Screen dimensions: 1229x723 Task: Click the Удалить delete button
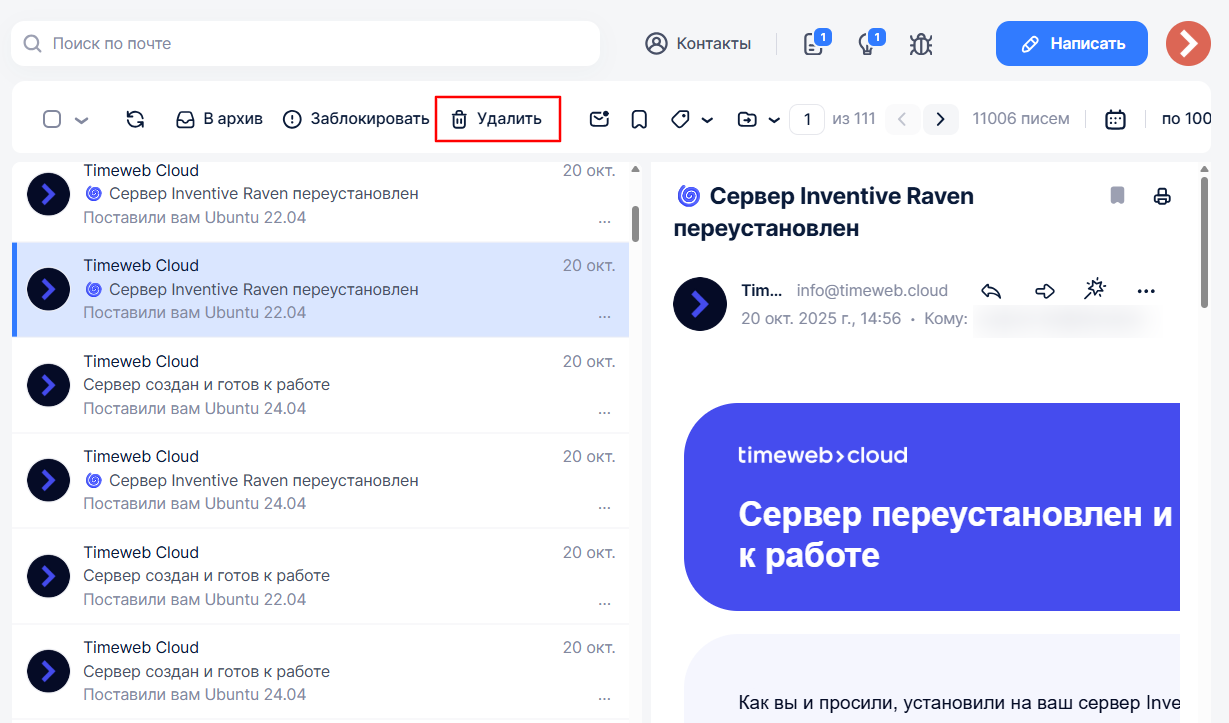[497, 119]
